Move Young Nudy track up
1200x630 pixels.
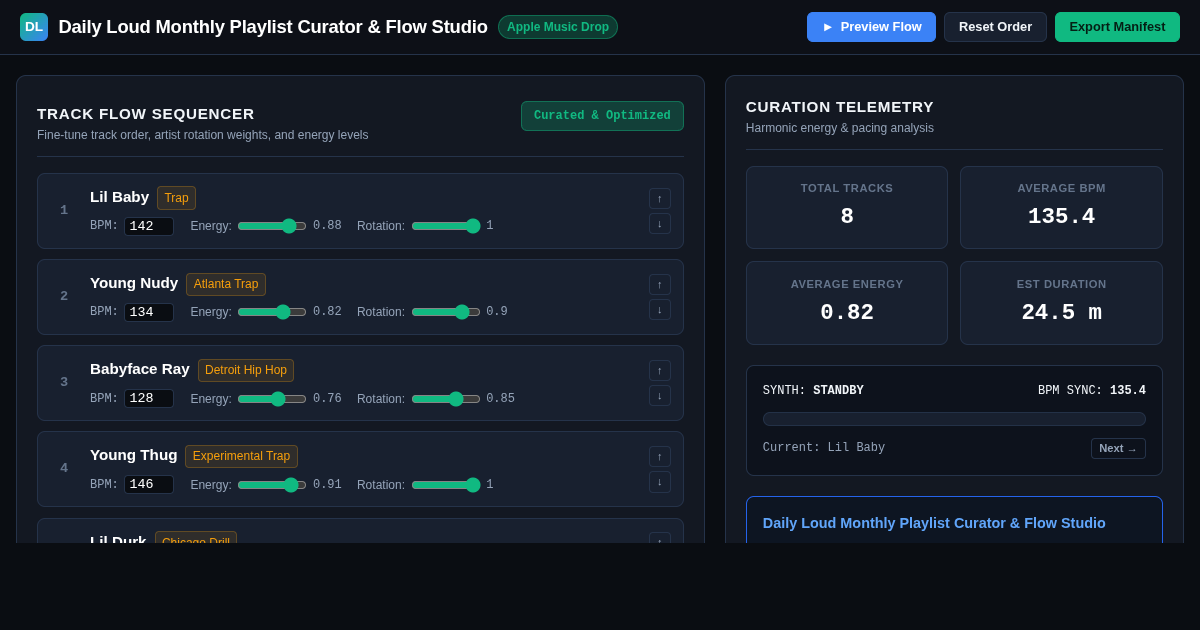pyautogui.click(x=660, y=284)
